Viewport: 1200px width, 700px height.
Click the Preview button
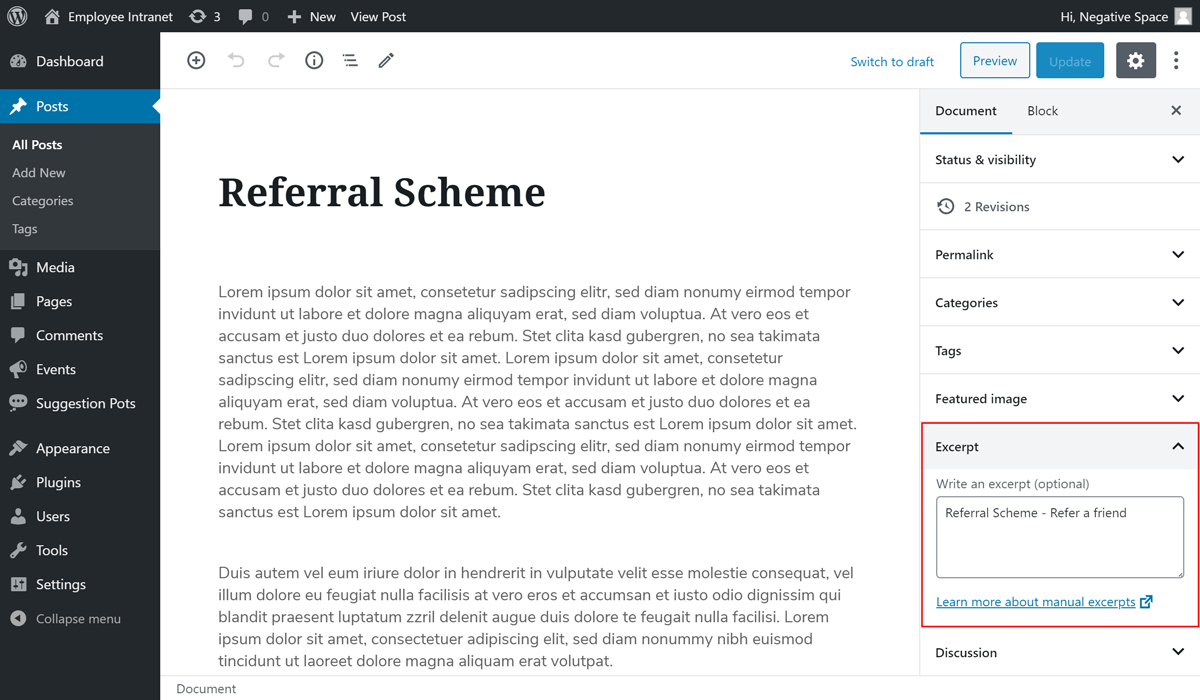(994, 61)
